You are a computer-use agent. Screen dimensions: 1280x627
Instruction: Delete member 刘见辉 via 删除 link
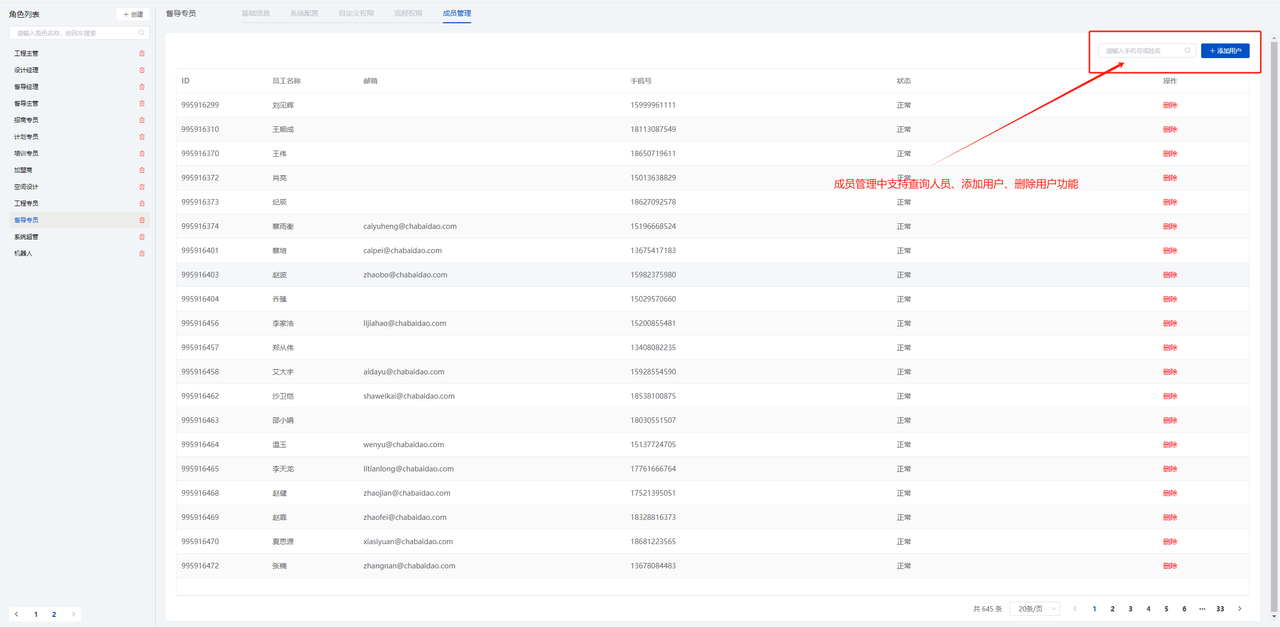[x=1170, y=105]
